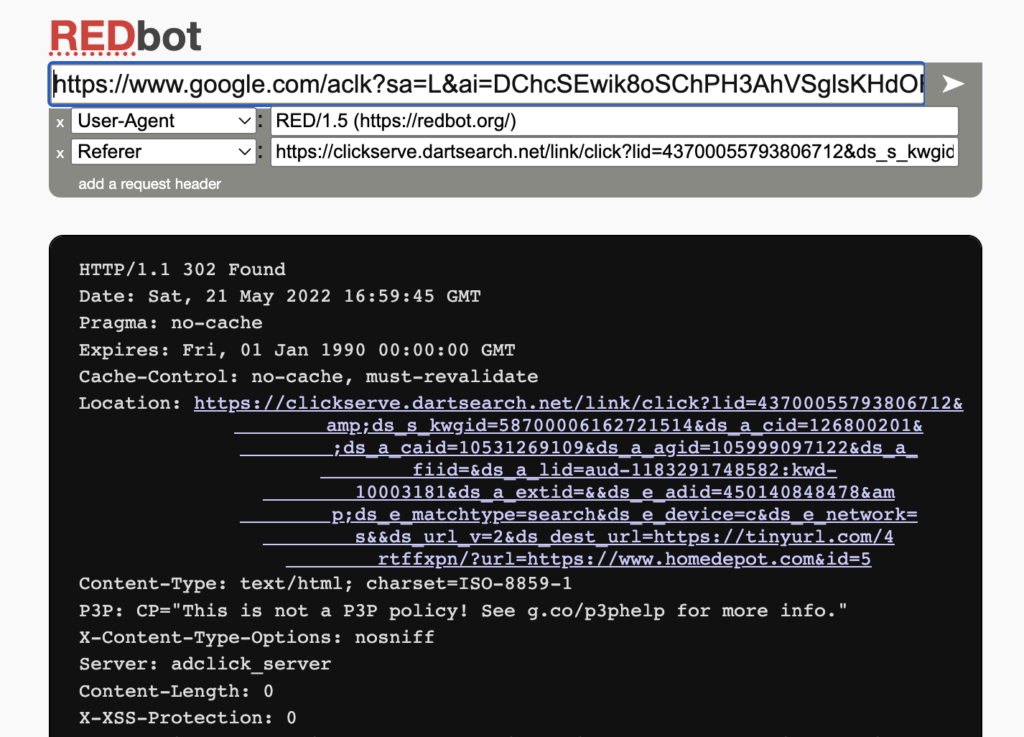
Task: Select the 'Server: adclick_server' line
Action: click(205, 665)
